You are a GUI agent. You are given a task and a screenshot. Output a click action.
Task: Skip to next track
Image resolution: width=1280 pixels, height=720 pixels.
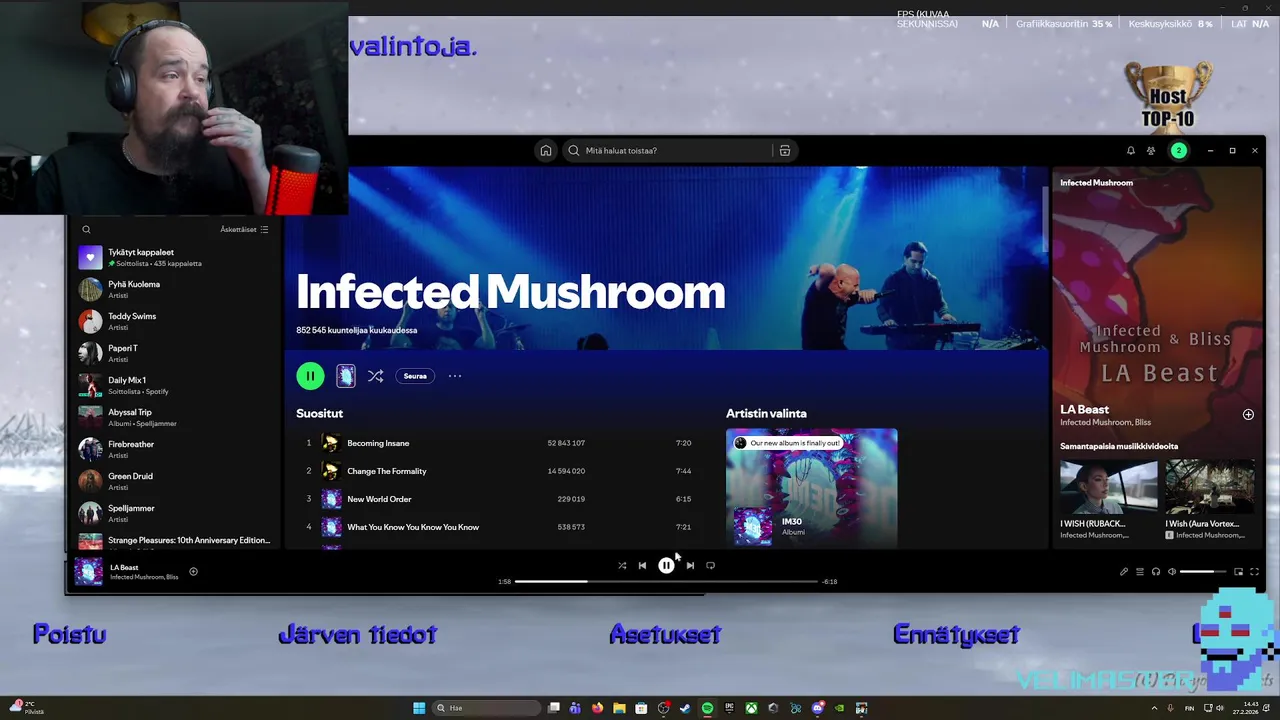[690, 566]
